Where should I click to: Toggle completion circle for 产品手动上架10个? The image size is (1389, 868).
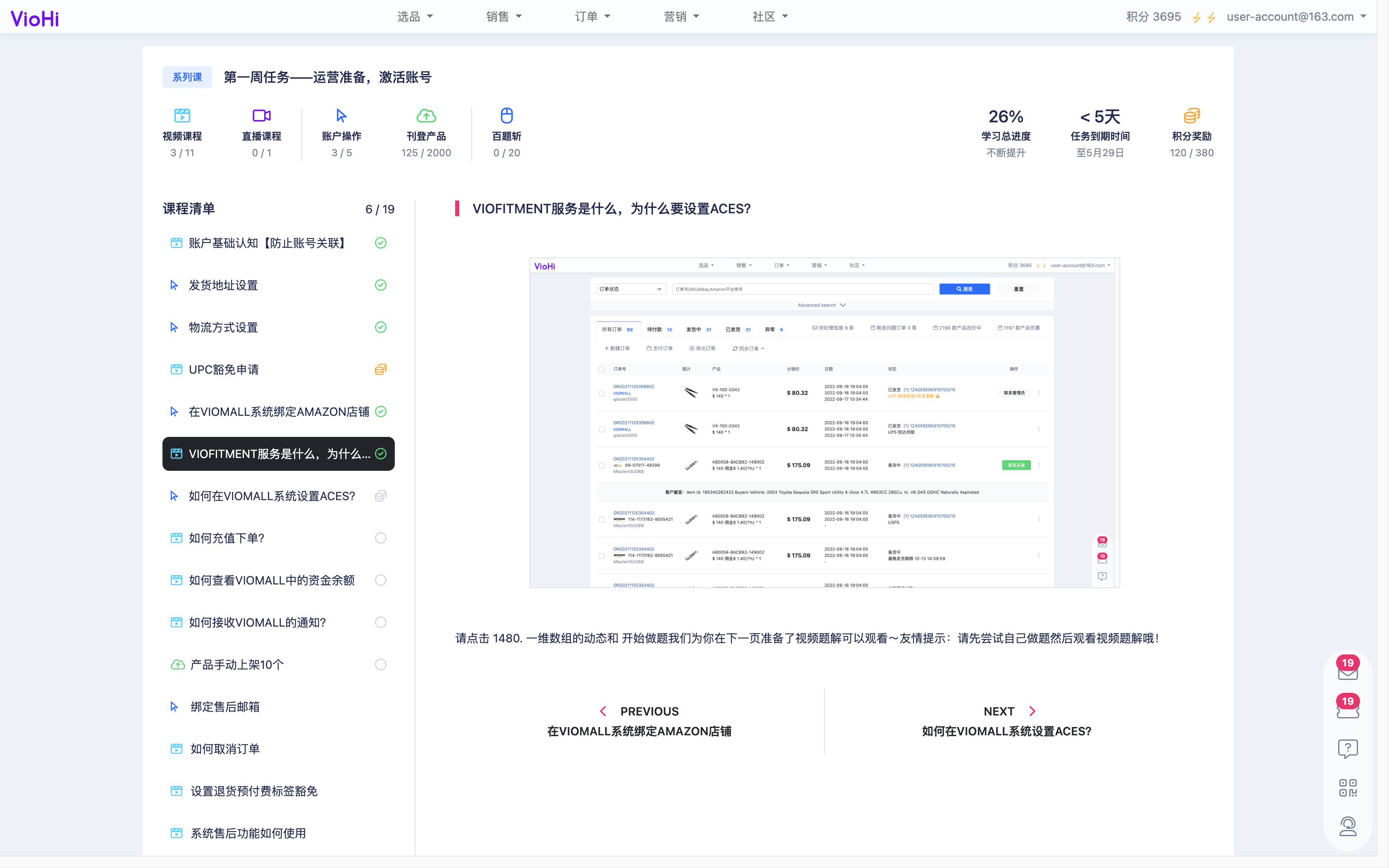381,664
